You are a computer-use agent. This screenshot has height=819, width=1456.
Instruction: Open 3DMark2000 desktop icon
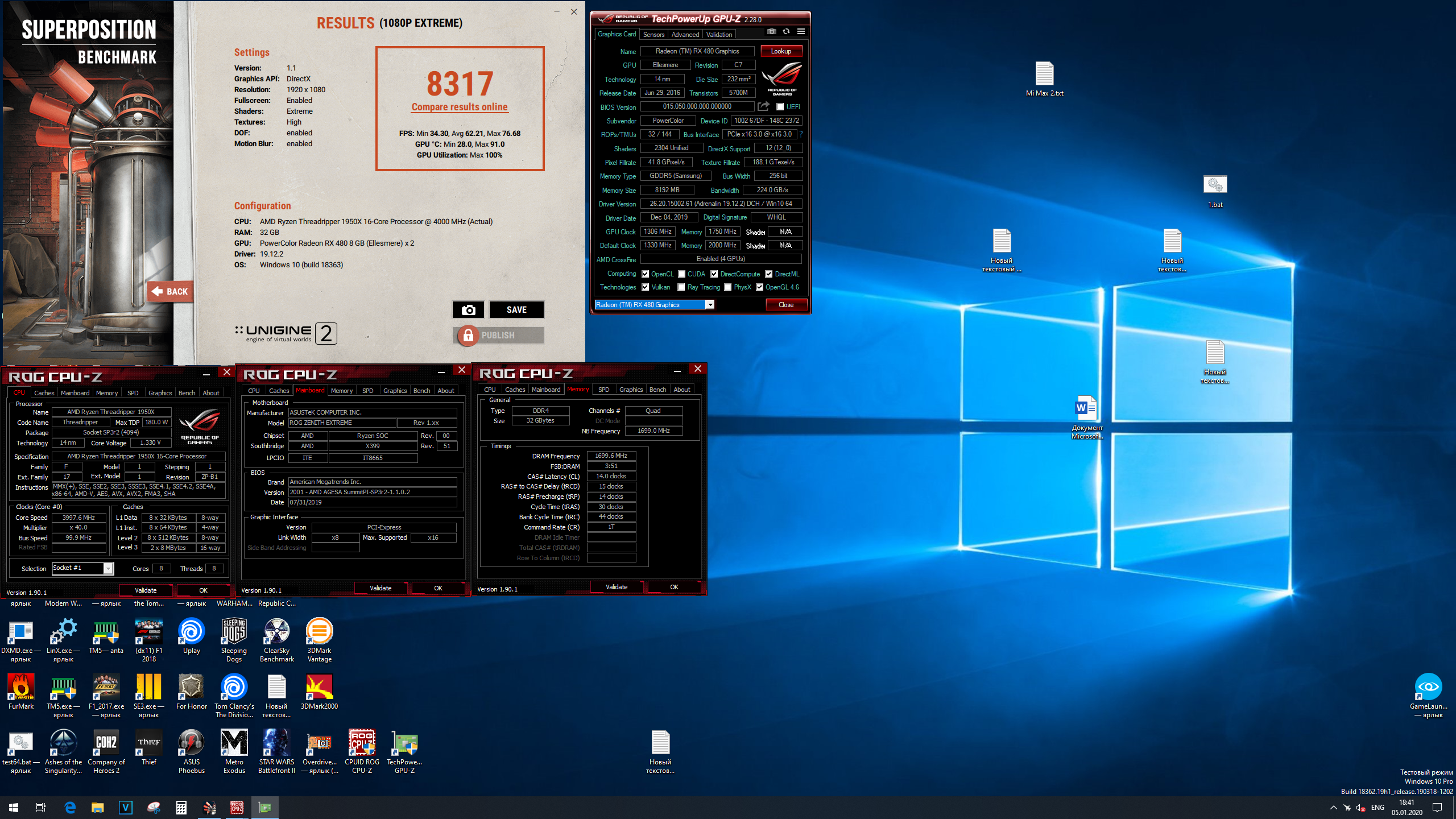[x=320, y=692]
